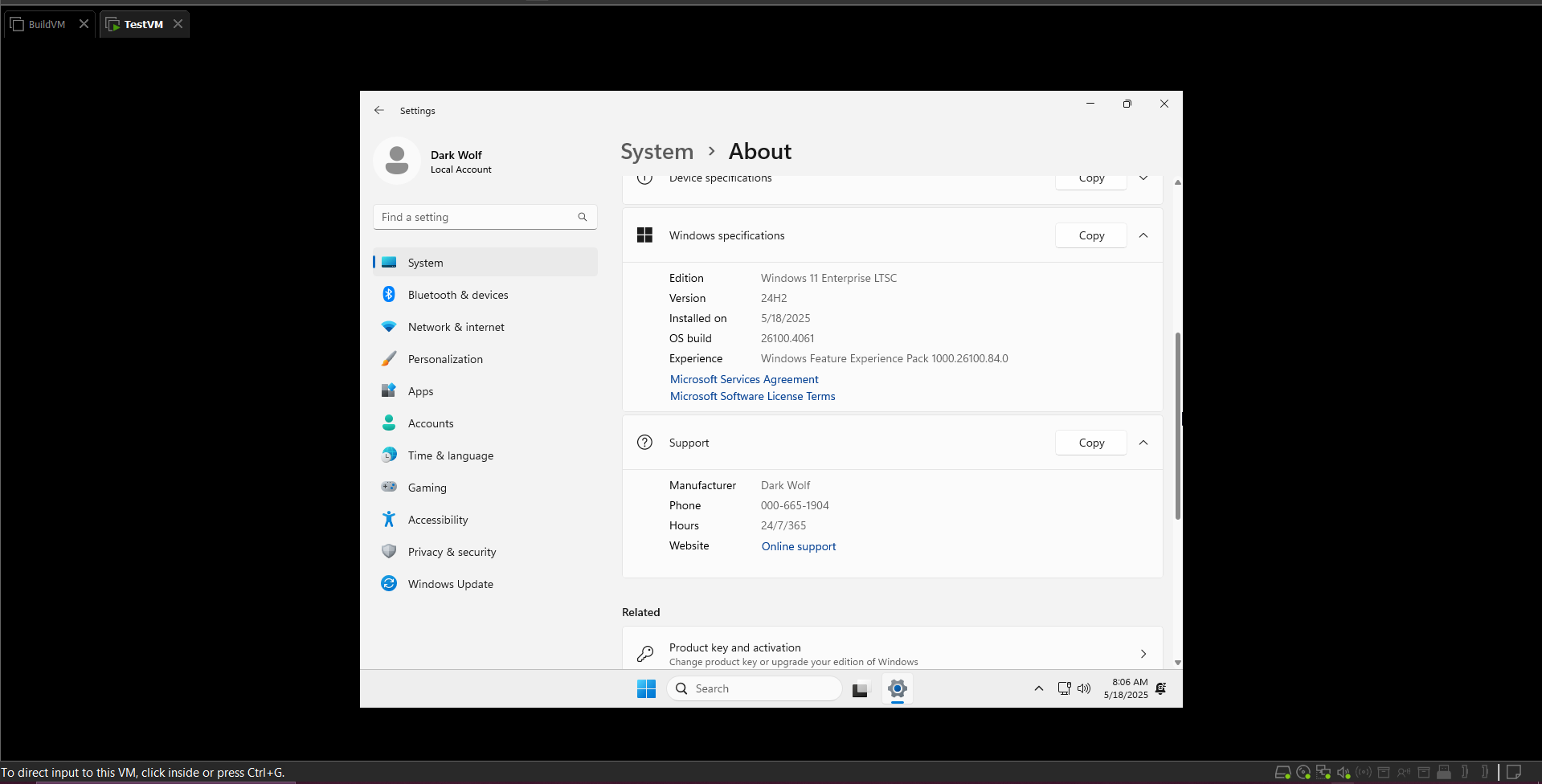Click the Settings gear taskbar icon
The height and width of the screenshot is (784, 1542).
tap(898, 688)
